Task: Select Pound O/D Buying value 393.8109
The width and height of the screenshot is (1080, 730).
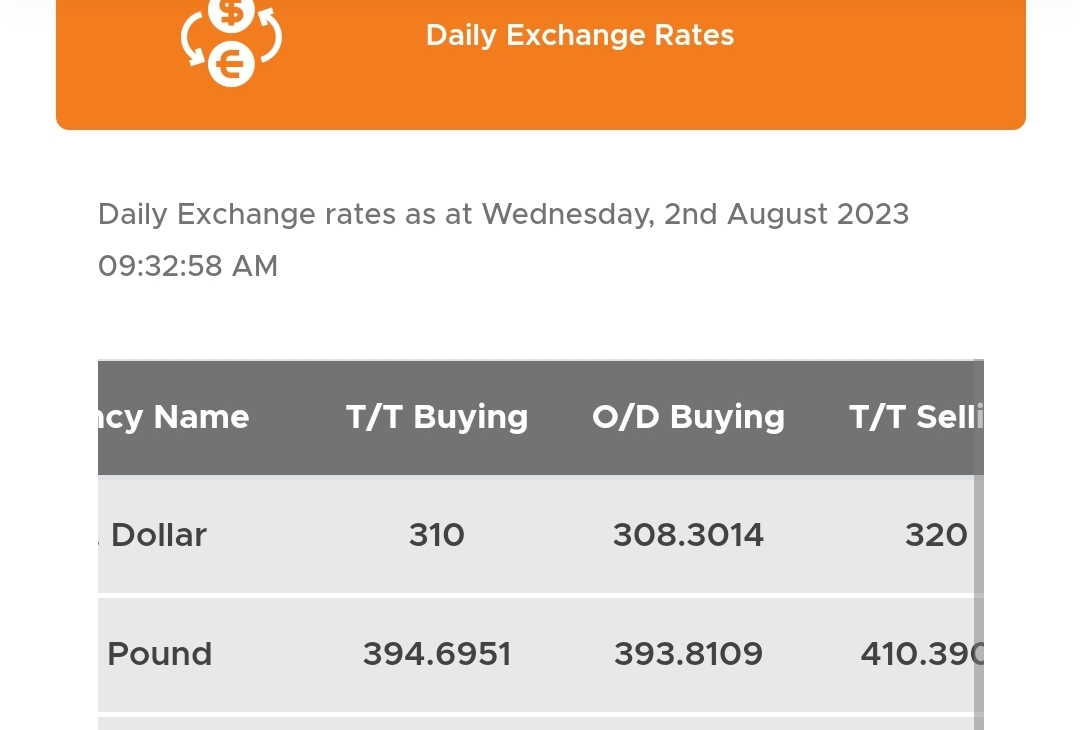Action: point(688,654)
